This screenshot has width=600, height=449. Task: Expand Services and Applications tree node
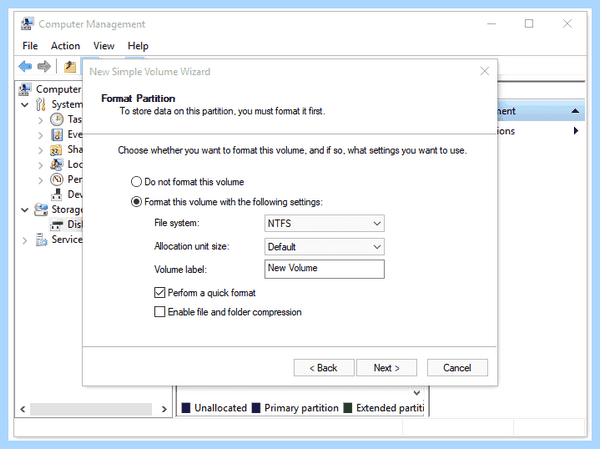25,240
